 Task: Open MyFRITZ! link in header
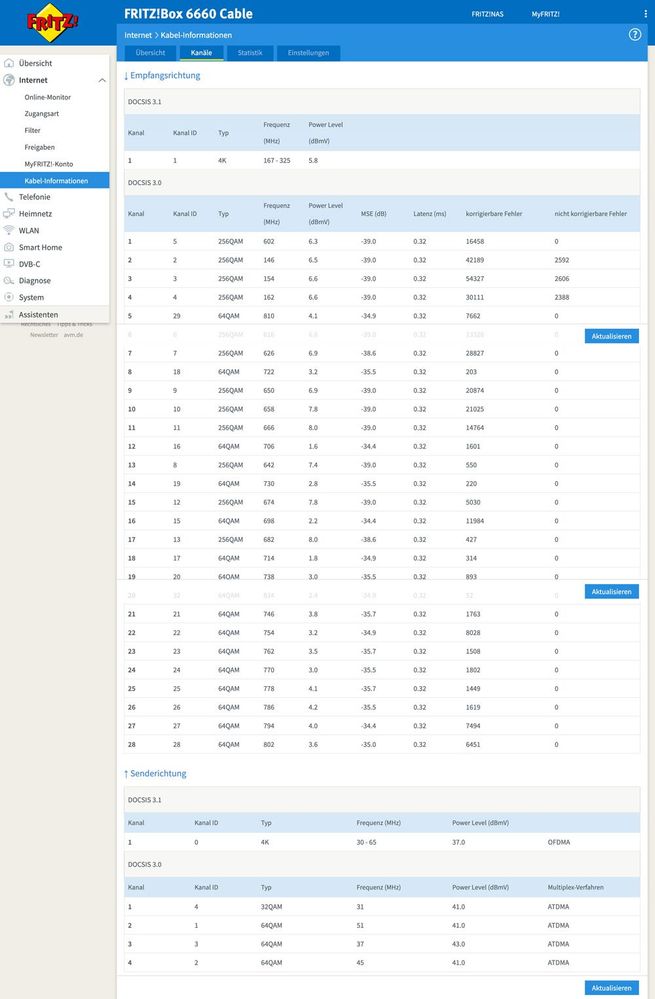pos(545,14)
